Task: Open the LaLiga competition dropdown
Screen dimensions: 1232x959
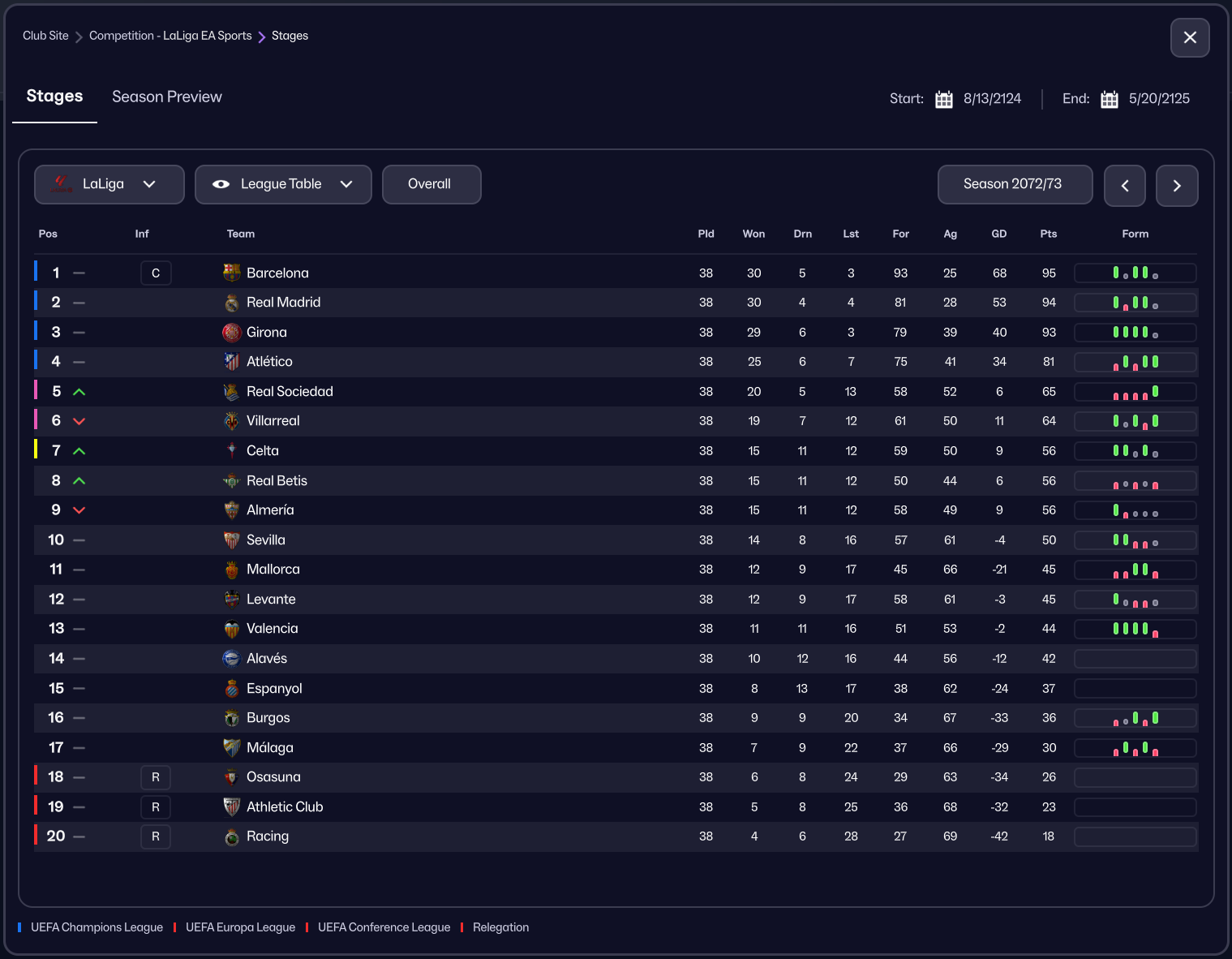Action: pyautogui.click(x=109, y=184)
